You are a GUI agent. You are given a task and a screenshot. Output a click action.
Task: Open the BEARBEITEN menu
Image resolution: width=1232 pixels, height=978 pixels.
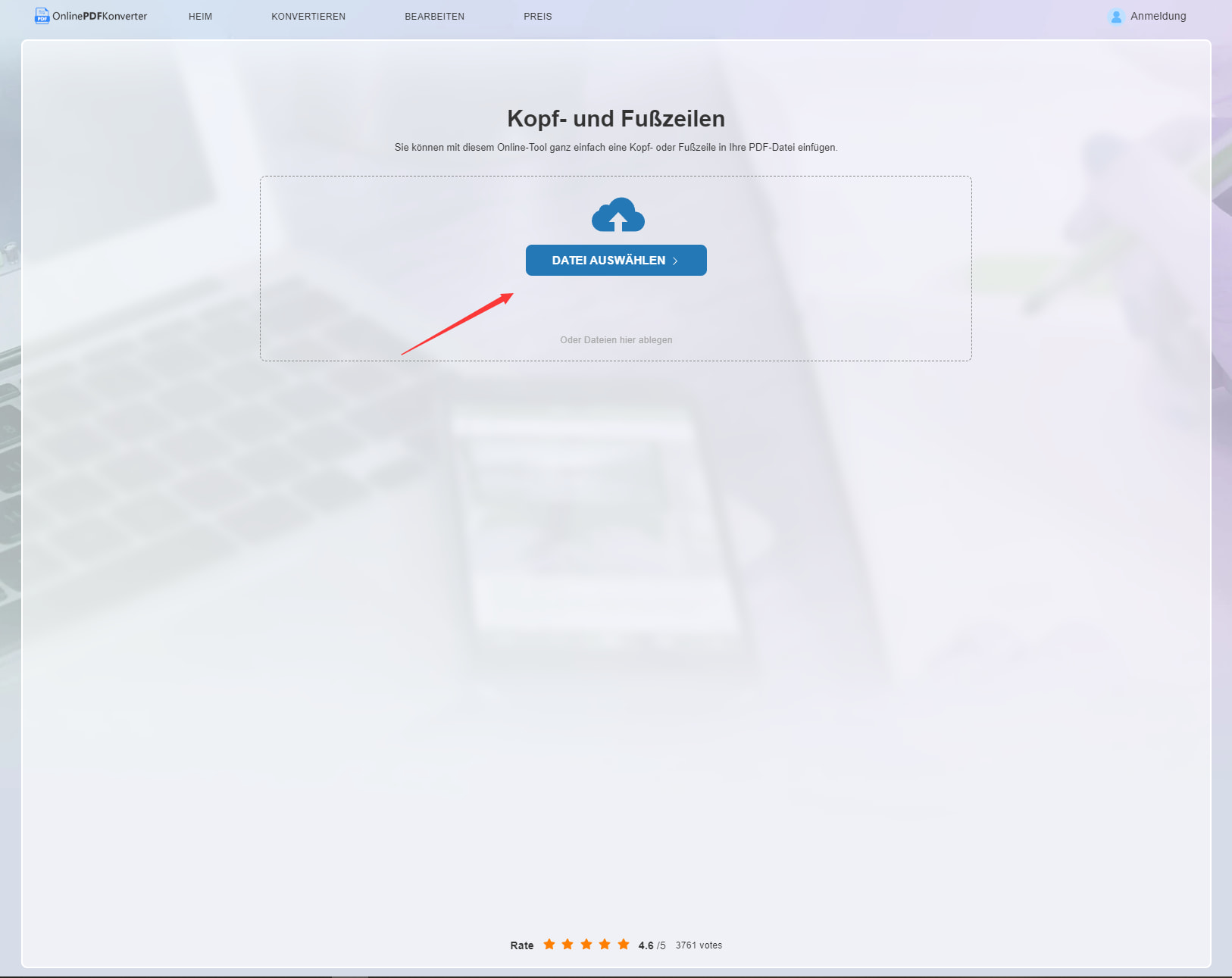434,17
